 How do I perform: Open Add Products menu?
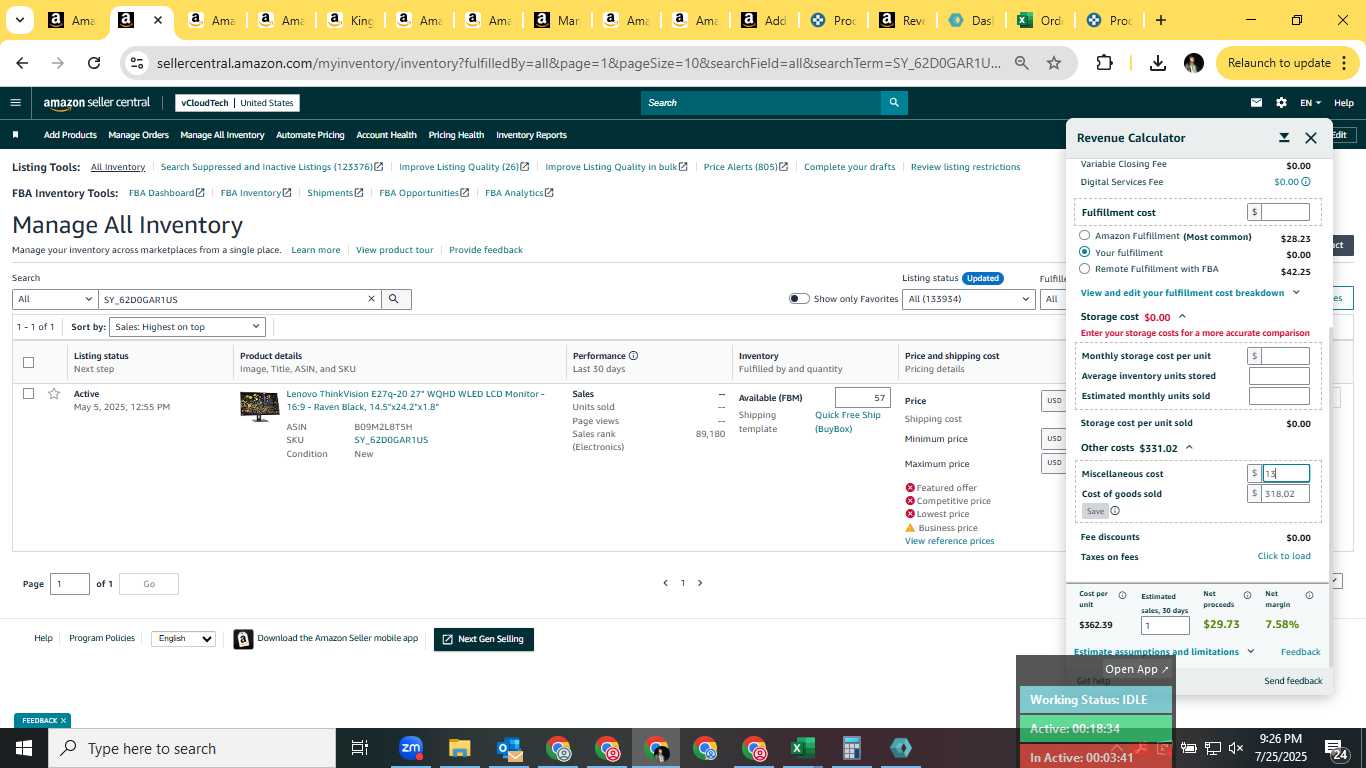(x=70, y=135)
